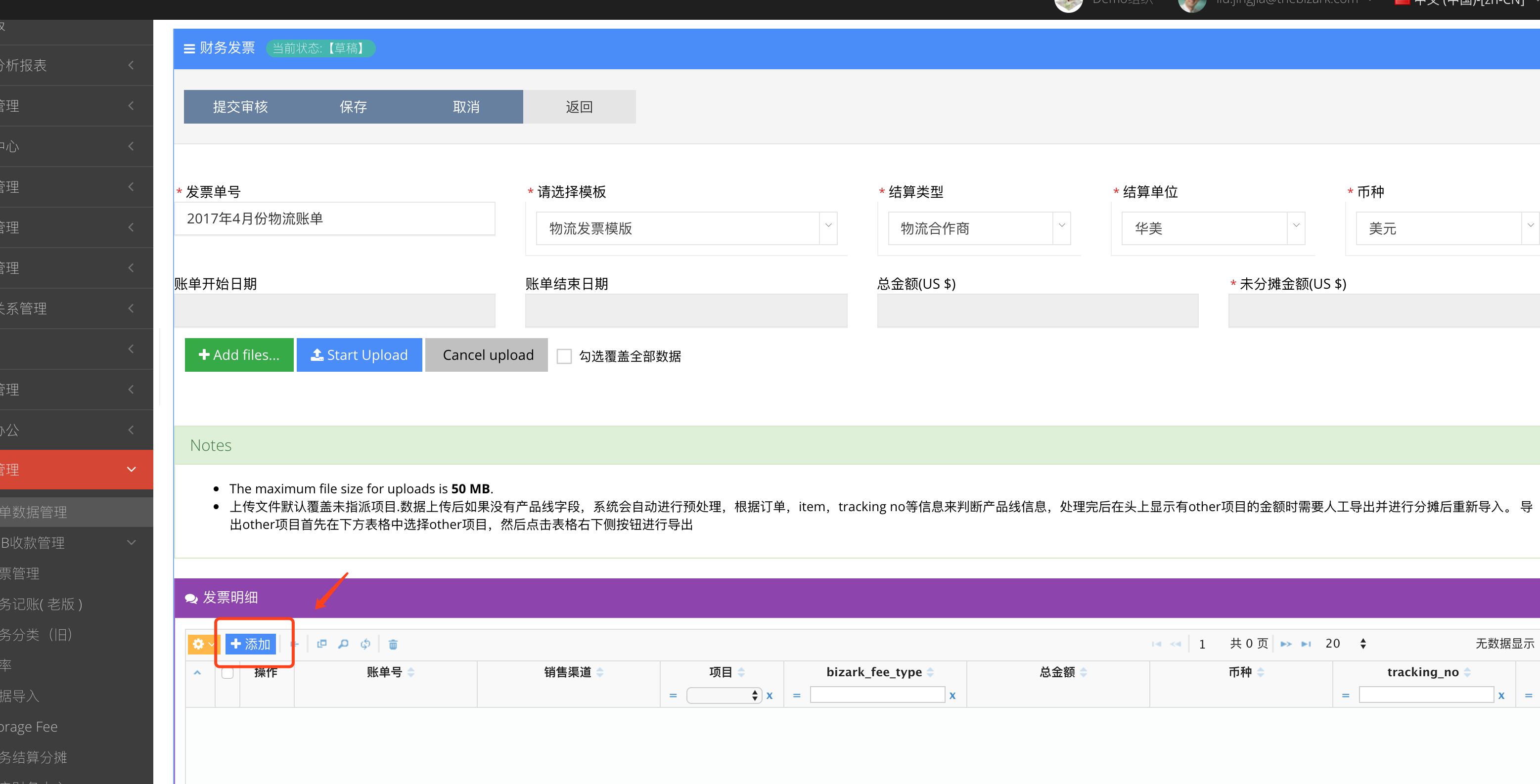This screenshot has height=784, width=1540.
Task: Go to next page in grid pager
Action: pyautogui.click(x=1286, y=644)
